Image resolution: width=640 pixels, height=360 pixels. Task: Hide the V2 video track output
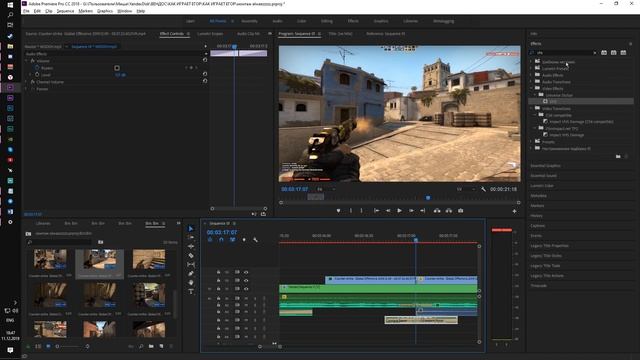(246, 280)
